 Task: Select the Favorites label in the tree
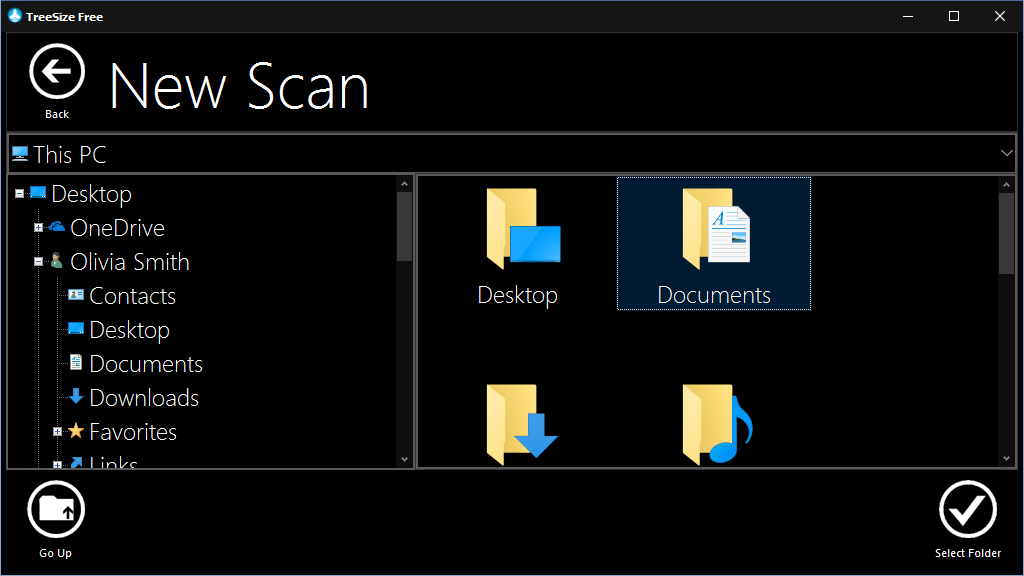point(133,432)
